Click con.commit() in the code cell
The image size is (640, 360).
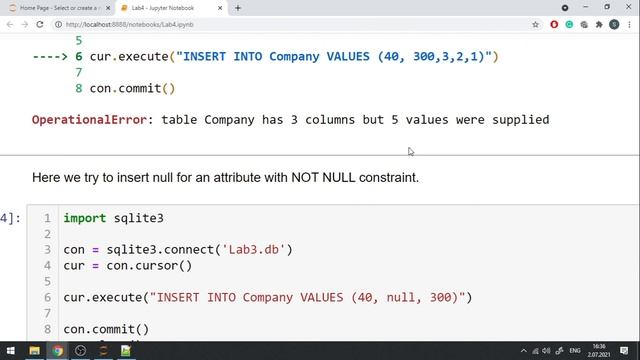[106, 329]
